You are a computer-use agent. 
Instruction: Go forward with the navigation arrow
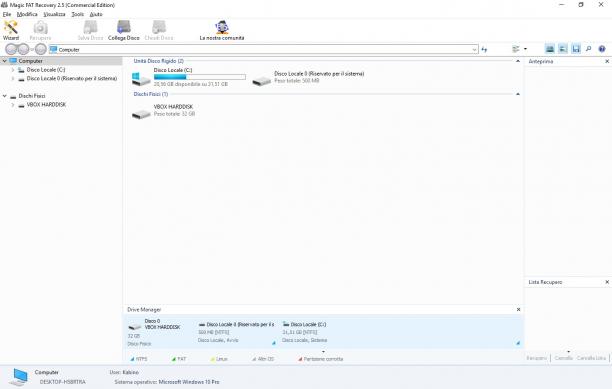(23, 49)
